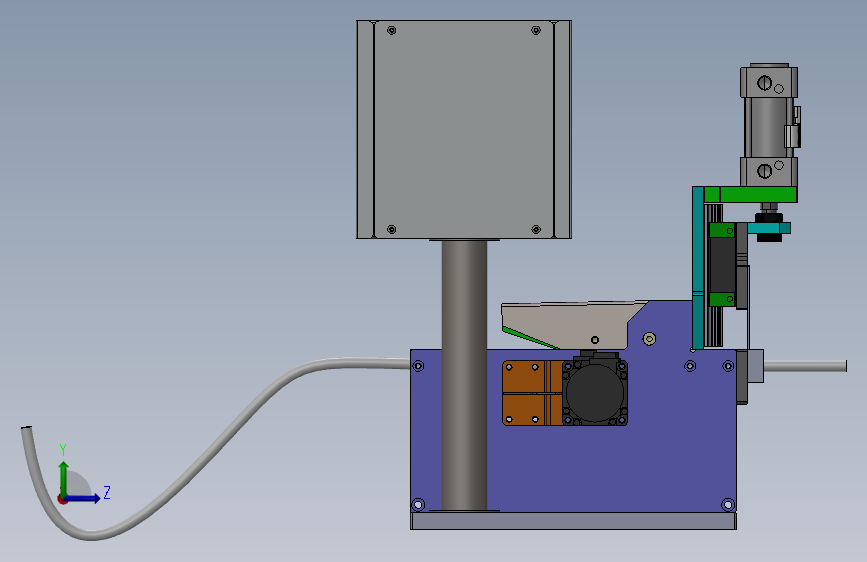Select the bottom-left screw on gray enclosure

click(391, 229)
